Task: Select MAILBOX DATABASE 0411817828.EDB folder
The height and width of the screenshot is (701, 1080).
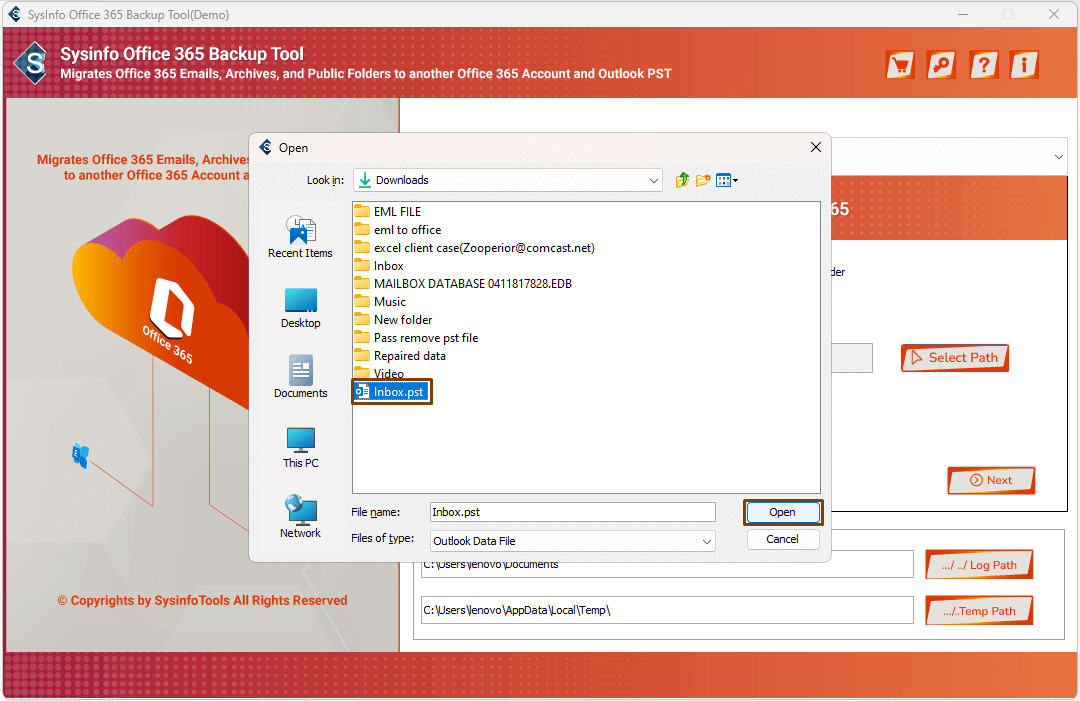Action: pyautogui.click(x=464, y=284)
